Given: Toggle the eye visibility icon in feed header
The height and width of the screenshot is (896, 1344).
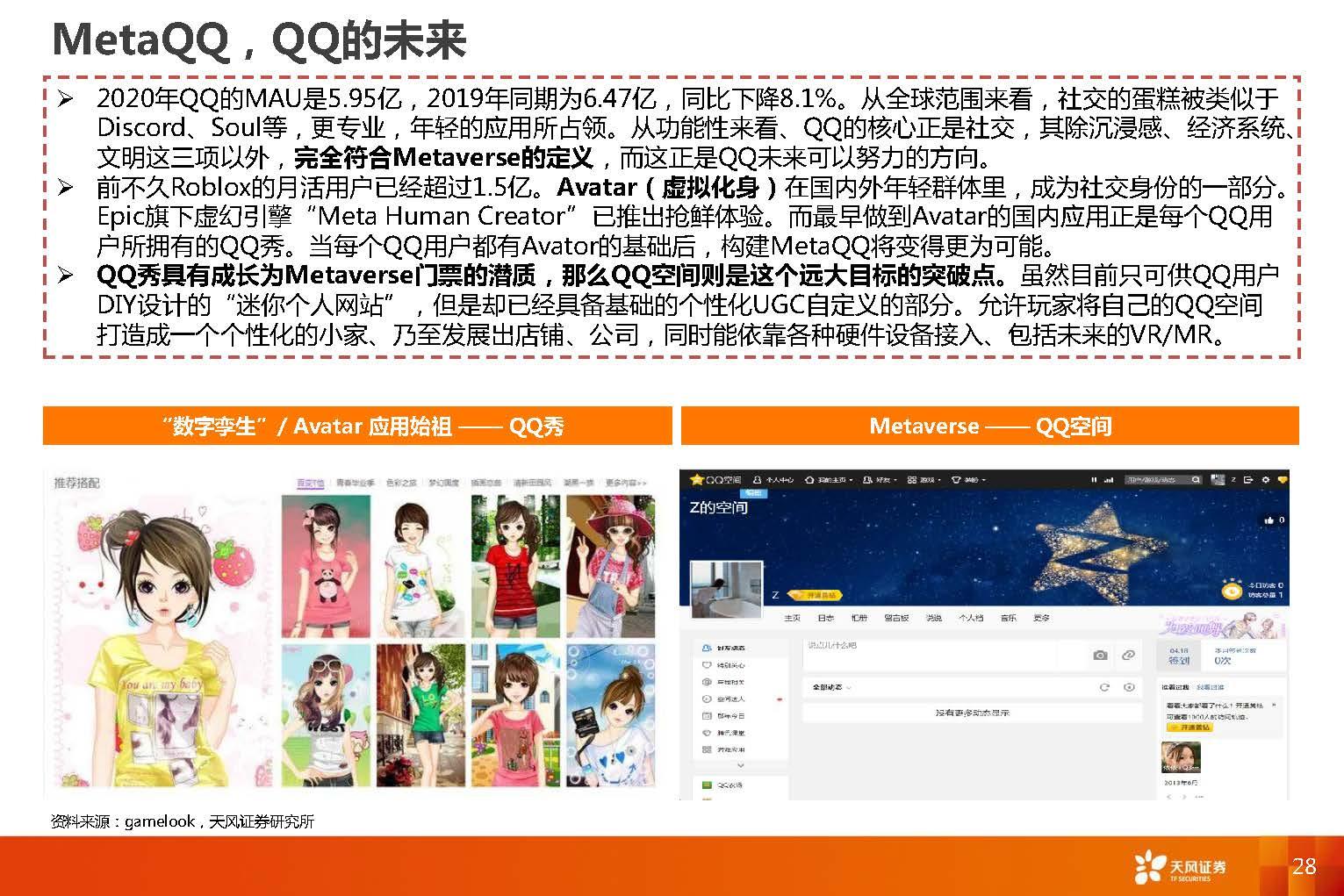Looking at the screenshot, I should pyautogui.click(x=1129, y=687).
